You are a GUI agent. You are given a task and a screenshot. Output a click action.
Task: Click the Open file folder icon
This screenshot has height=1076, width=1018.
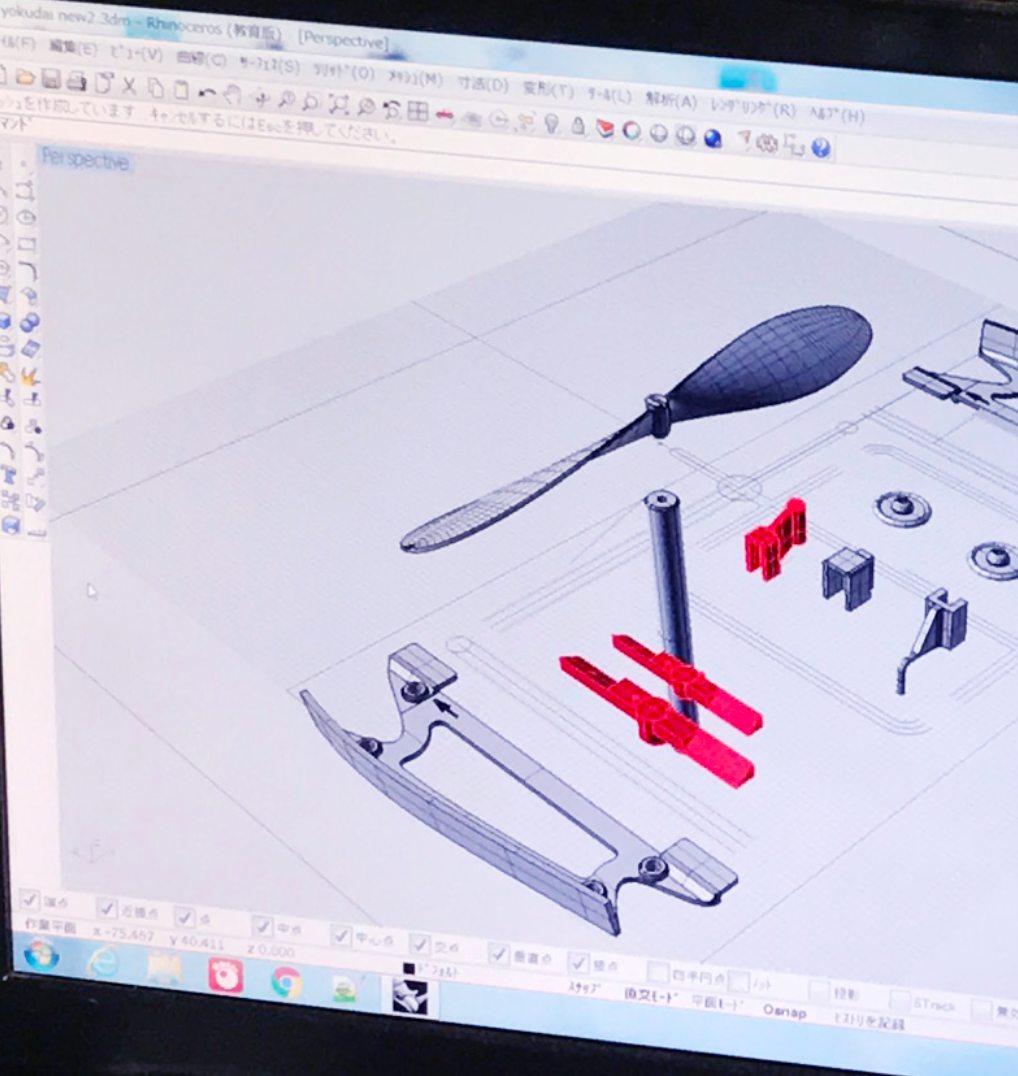click(25, 77)
